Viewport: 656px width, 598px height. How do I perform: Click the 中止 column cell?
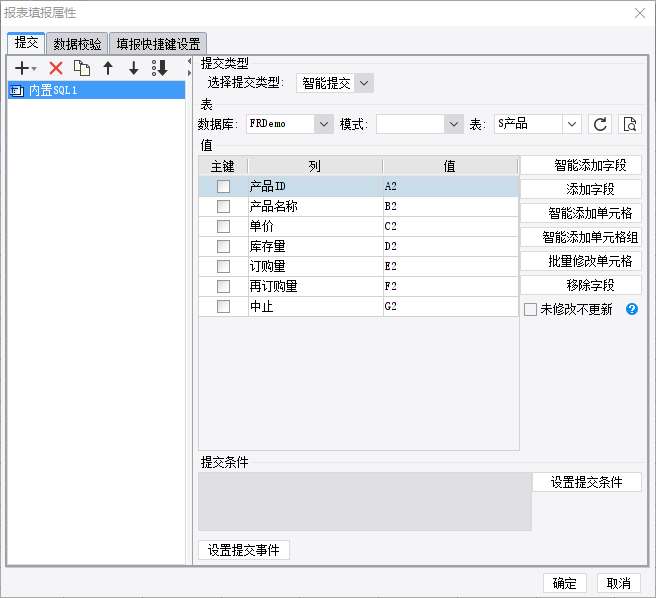(x=315, y=306)
